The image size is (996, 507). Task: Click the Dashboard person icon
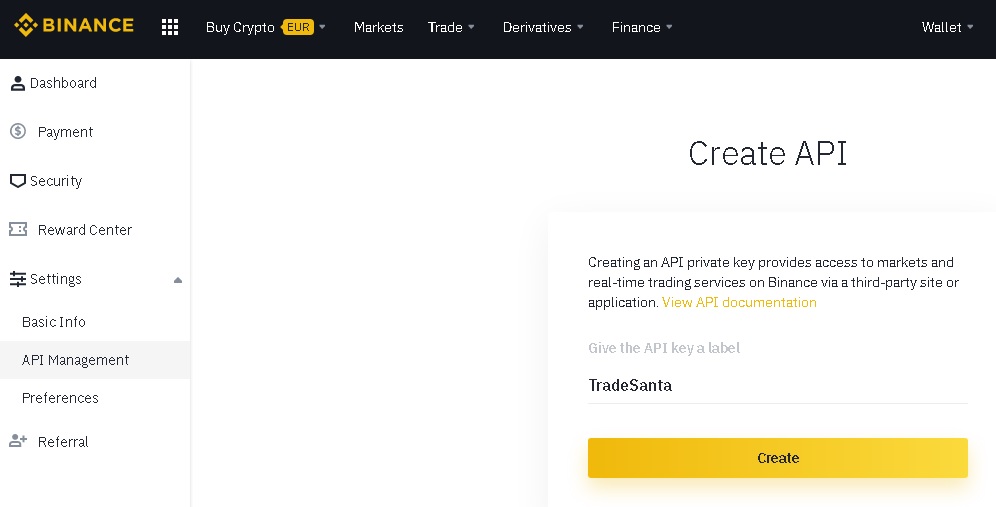tap(18, 83)
